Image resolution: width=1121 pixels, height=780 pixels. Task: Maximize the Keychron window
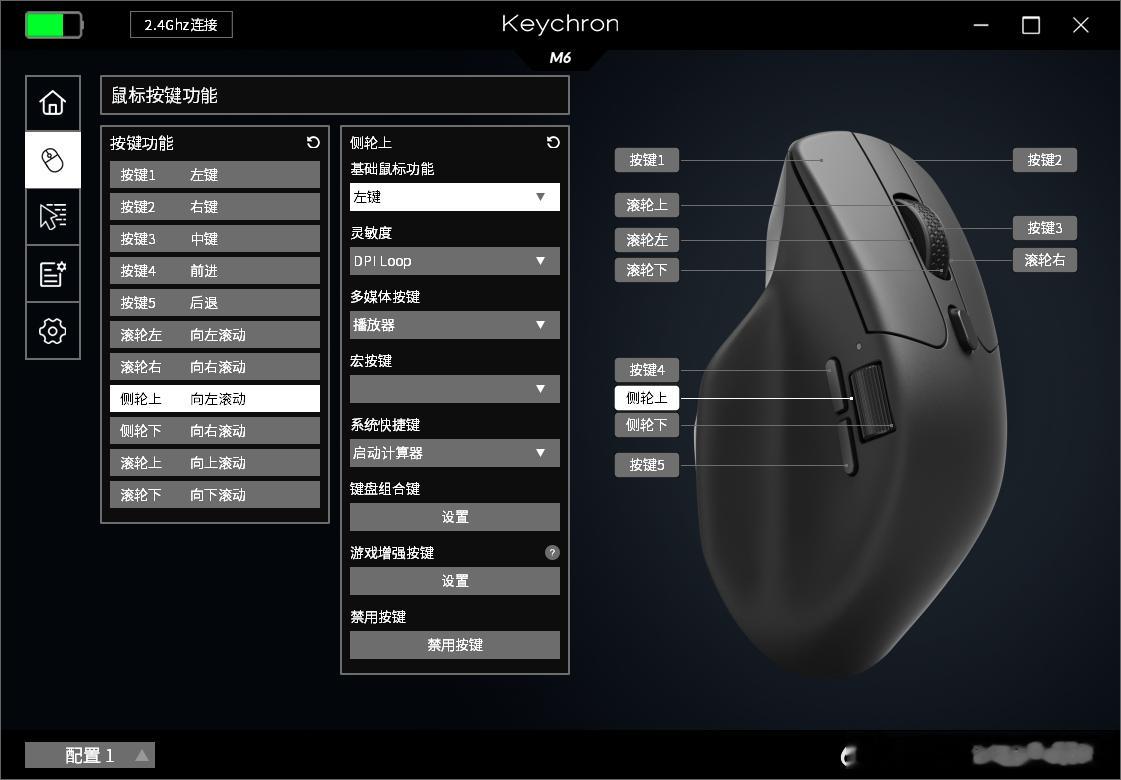pyautogui.click(x=1031, y=25)
